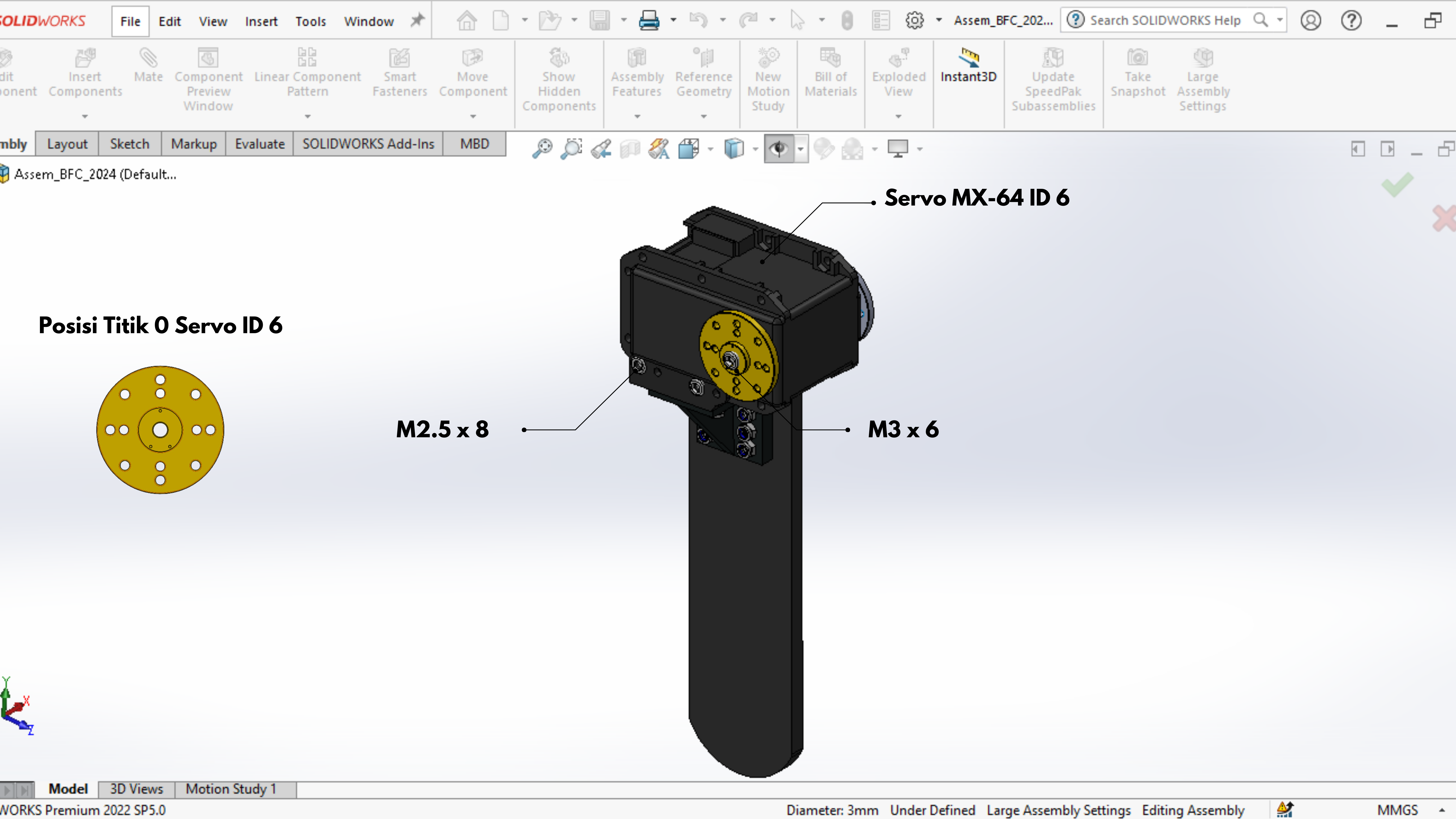The image size is (1456, 819).
Task: Toggle Hide/Show Items eye icon
Action: click(x=779, y=149)
